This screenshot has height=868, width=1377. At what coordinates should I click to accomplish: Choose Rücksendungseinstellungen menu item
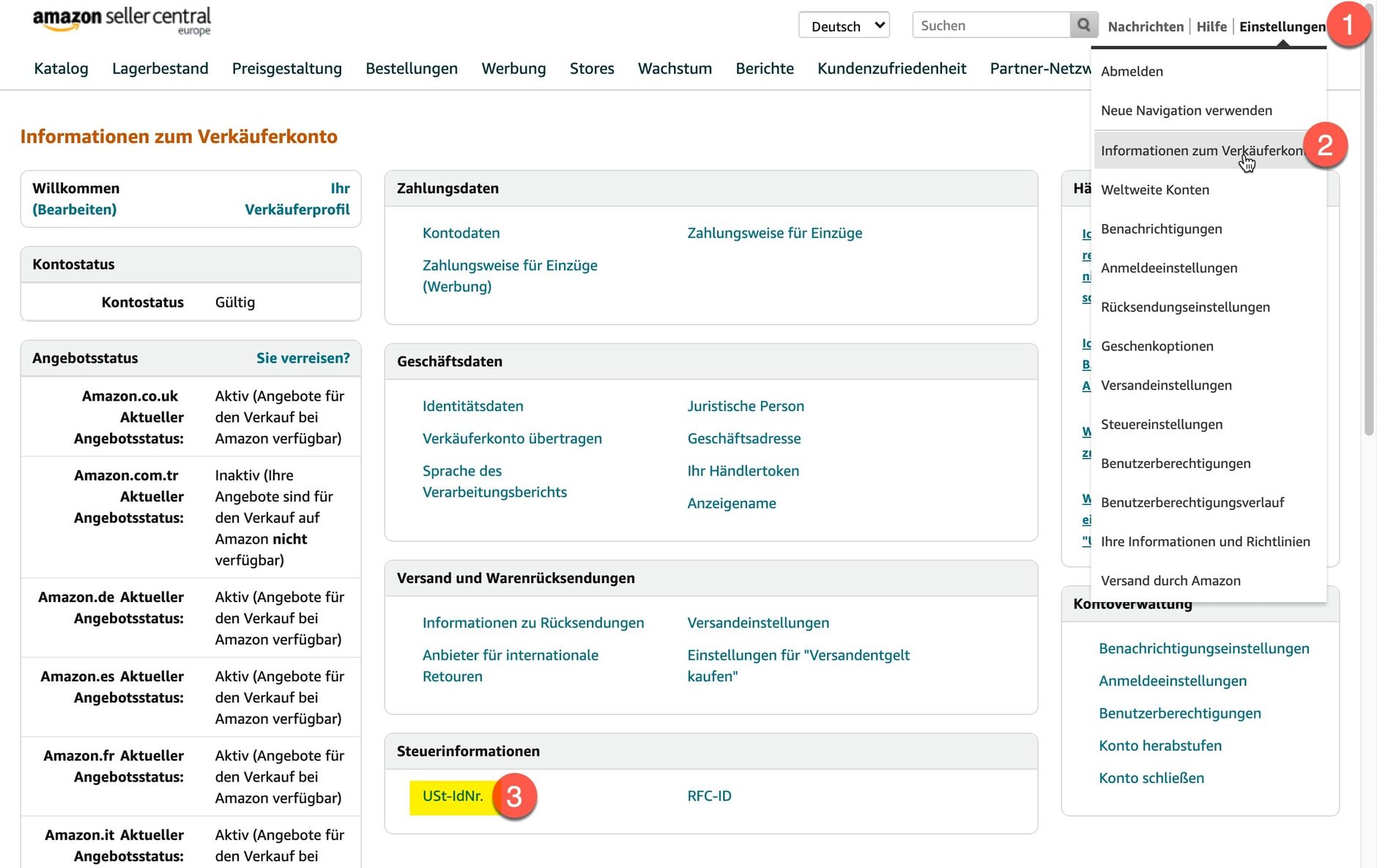1185,307
